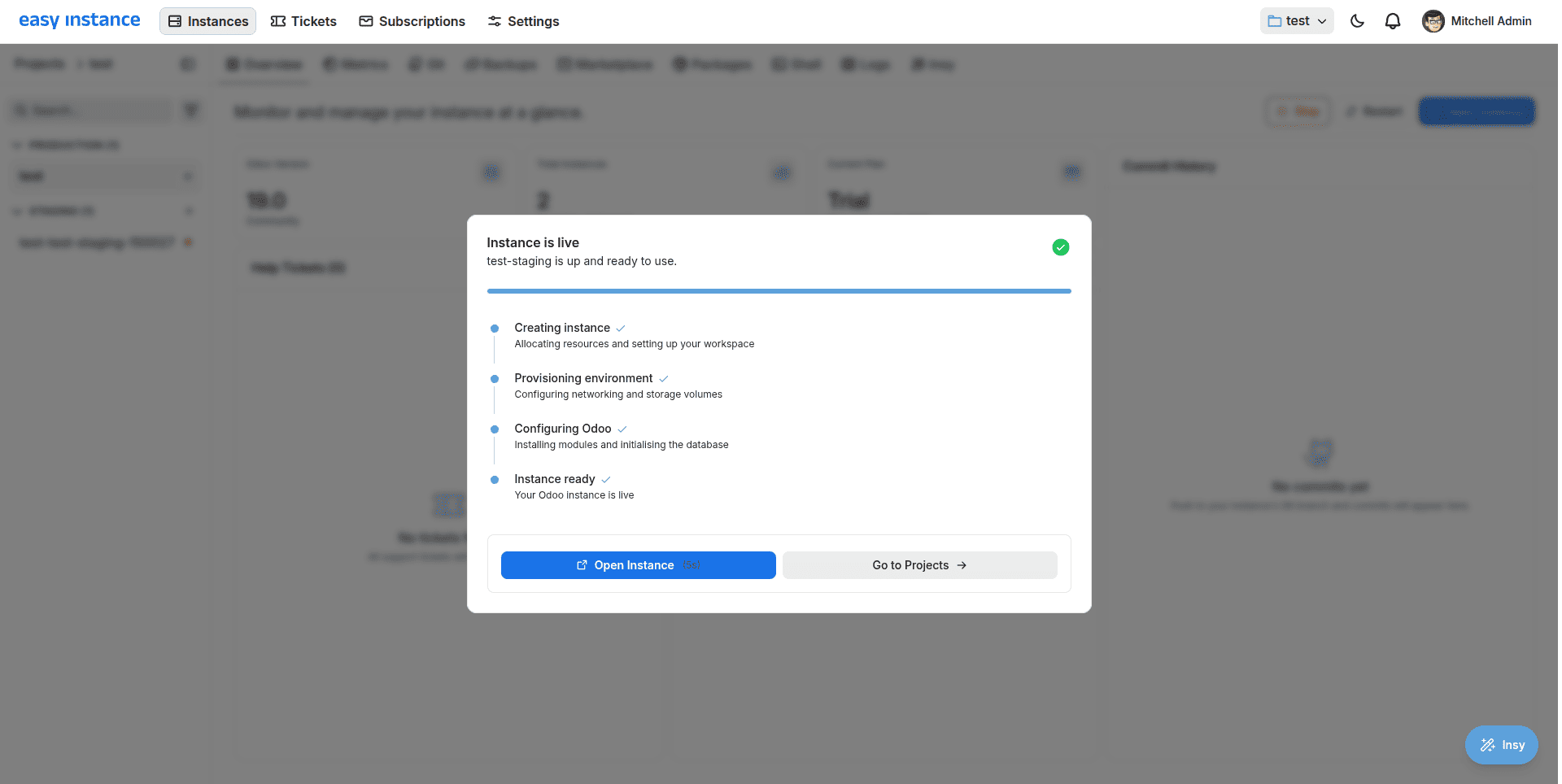Screen dimensions: 1562x784
Task: Open the easy instance logo home link
Action: click(x=79, y=20)
